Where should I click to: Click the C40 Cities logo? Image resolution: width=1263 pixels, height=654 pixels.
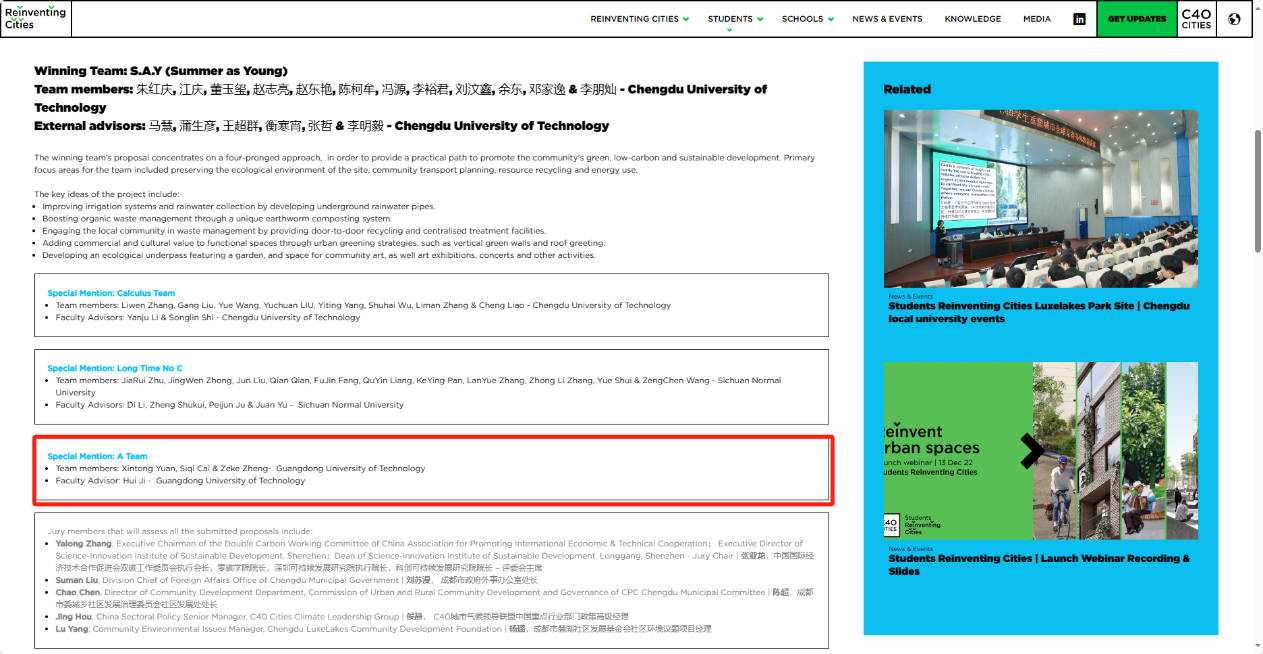tap(1195, 19)
